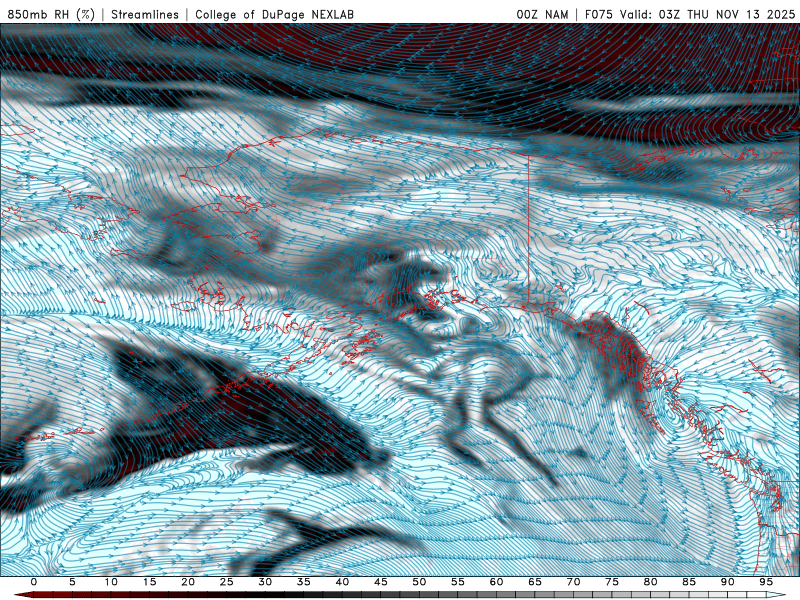Image resolution: width=800 pixels, height=600 pixels.
Task: Select the '95' color scale label
Action: point(766,582)
